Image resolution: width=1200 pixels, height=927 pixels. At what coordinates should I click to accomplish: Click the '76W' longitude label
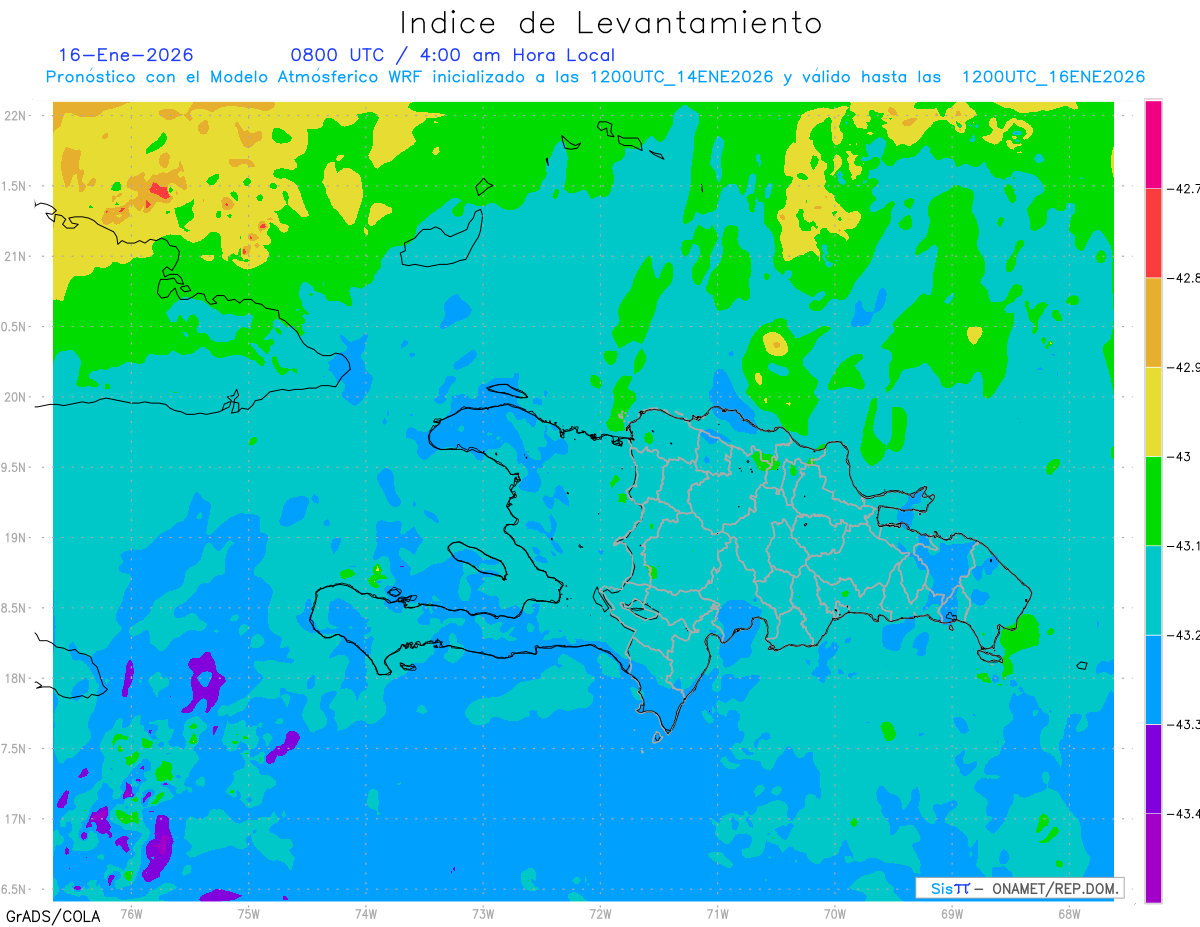tap(131, 913)
